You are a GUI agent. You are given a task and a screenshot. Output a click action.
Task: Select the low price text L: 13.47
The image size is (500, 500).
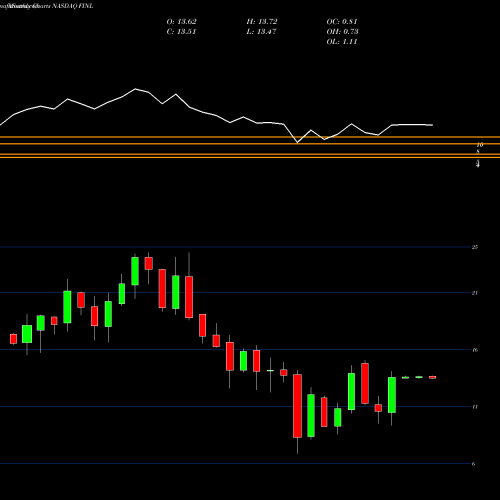(261, 32)
